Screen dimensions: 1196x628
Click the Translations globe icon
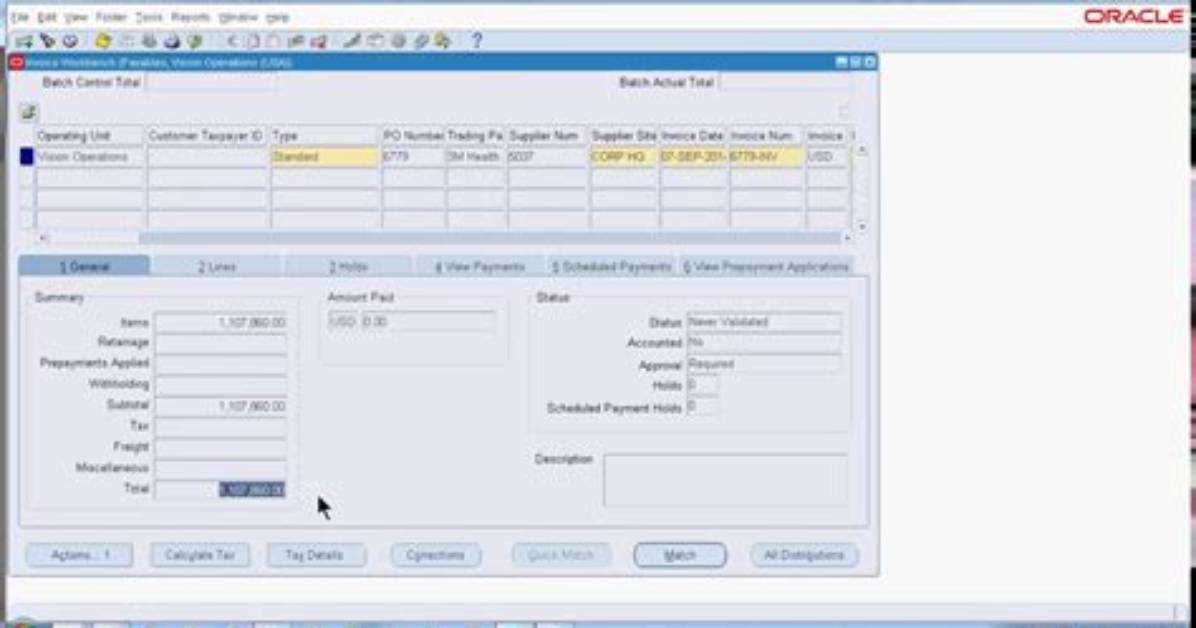398,41
